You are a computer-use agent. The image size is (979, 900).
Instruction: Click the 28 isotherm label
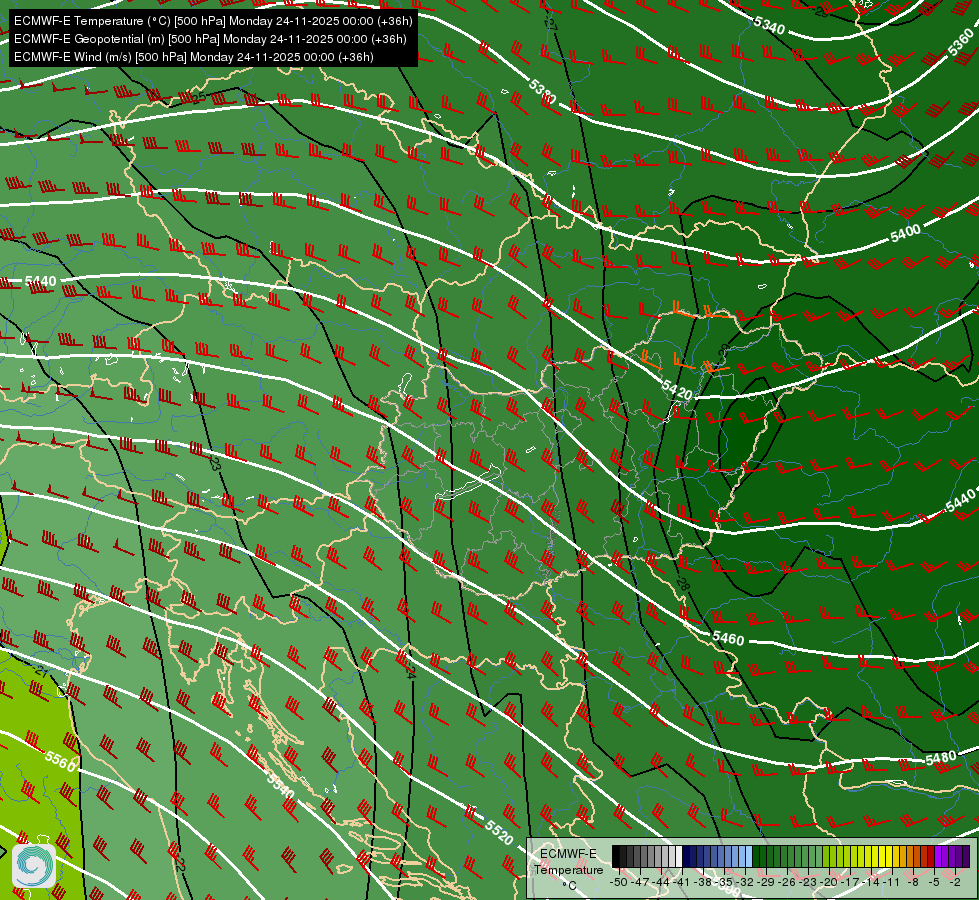682,584
